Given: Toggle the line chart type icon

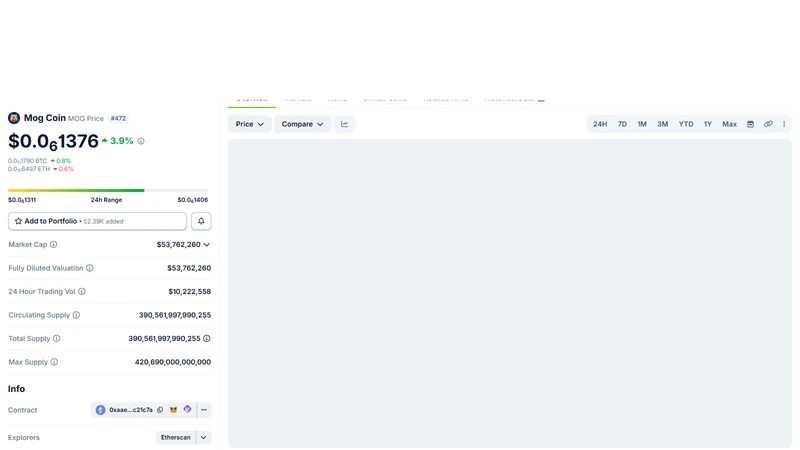Looking at the screenshot, I should [345, 124].
